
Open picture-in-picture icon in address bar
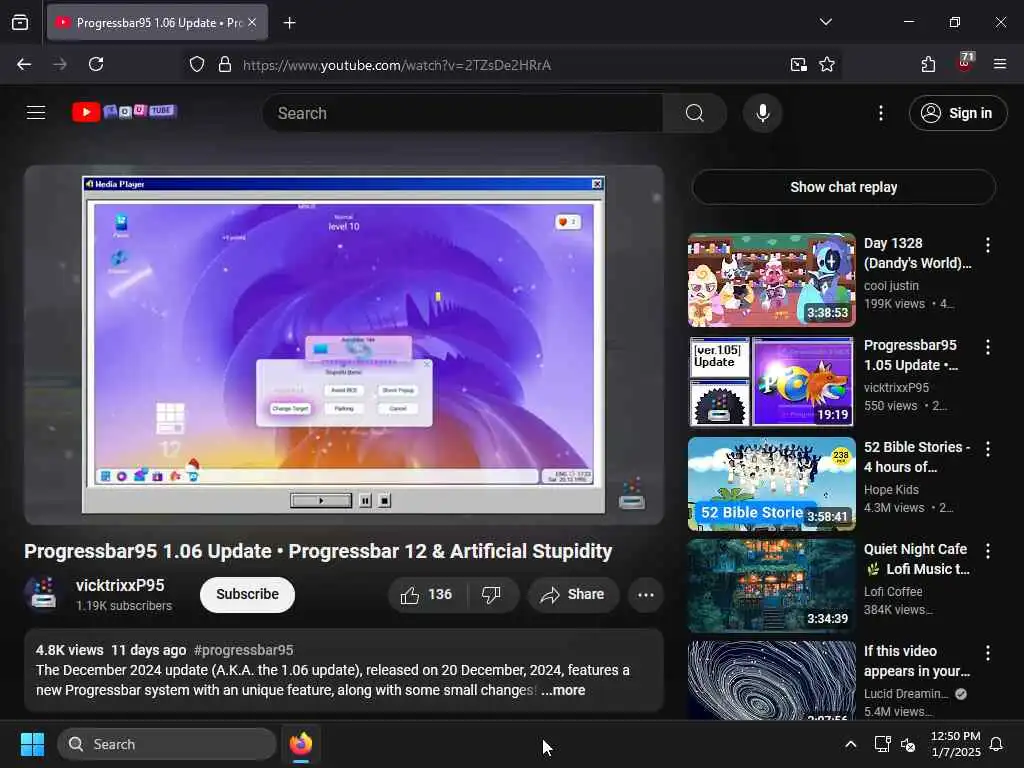(x=798, y=64)
